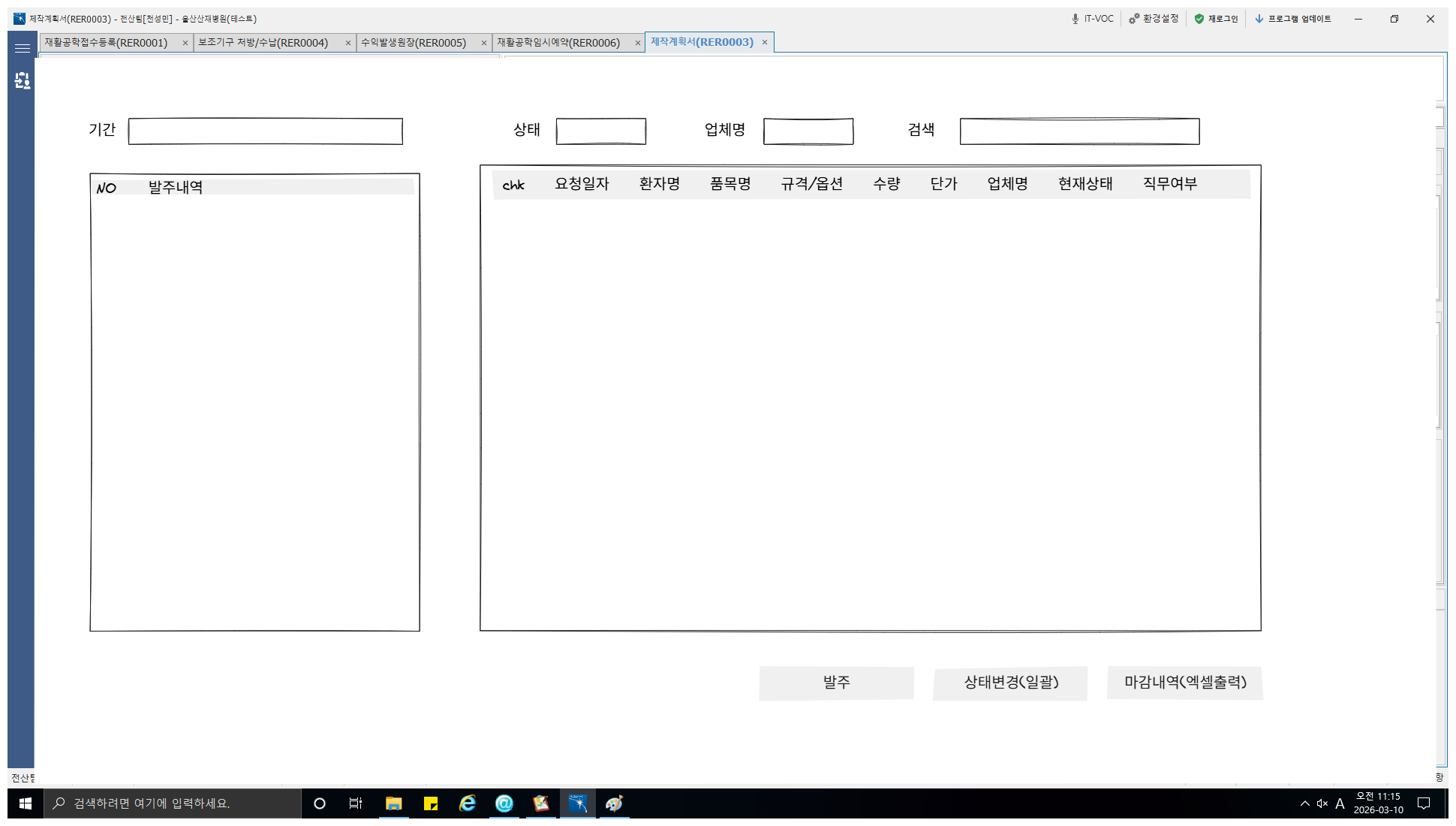Click the 환자명 column header
The height and width of the screenshot is (826, 1456).
[x=660, y=184]
